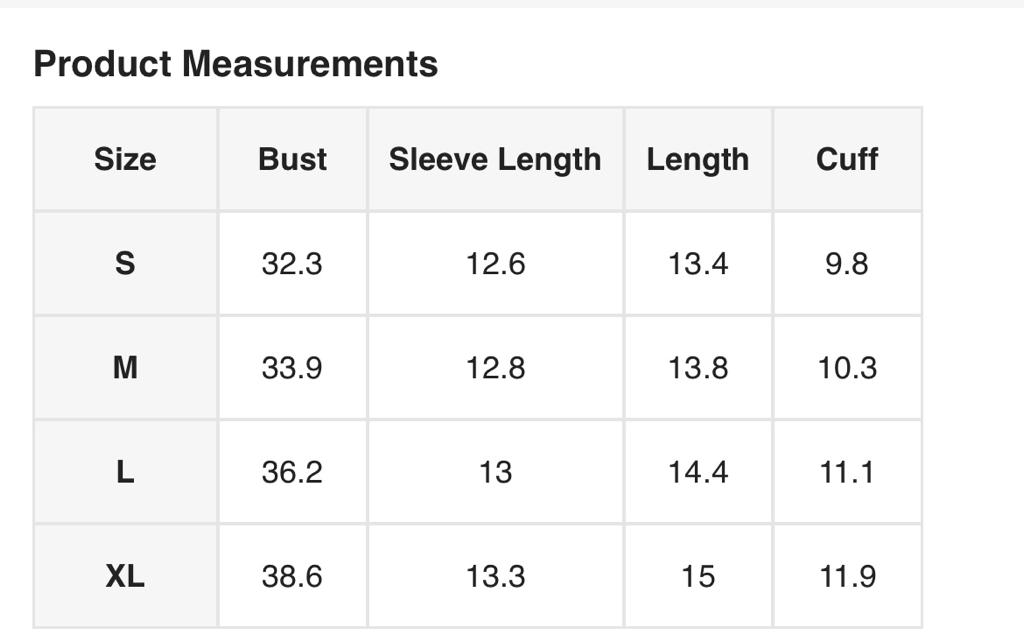
Task: Select cuff value 11.9 for size XL
Action: point(847,576)
